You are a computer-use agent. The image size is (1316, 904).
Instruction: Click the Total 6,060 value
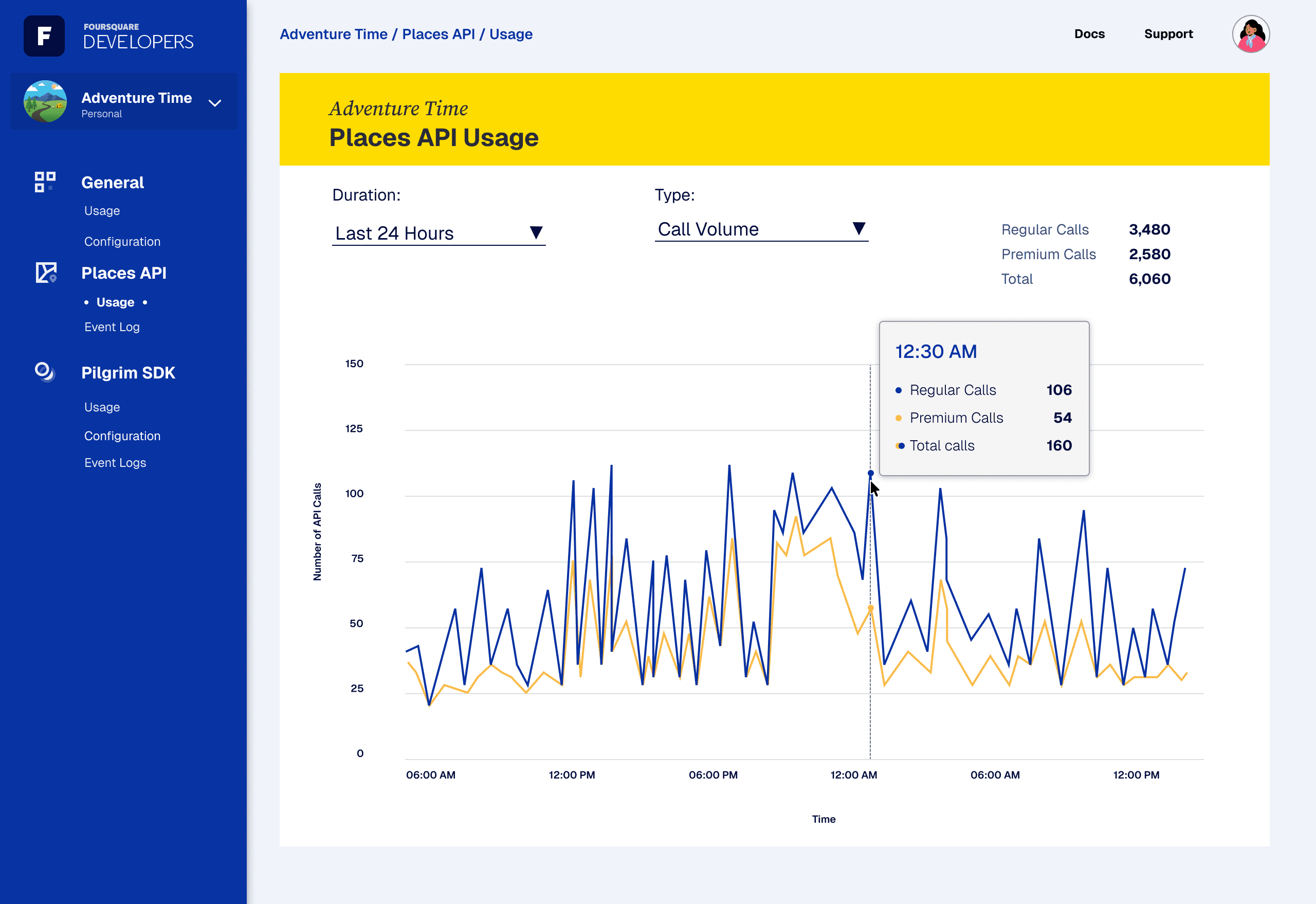[x=1149, y=279]
